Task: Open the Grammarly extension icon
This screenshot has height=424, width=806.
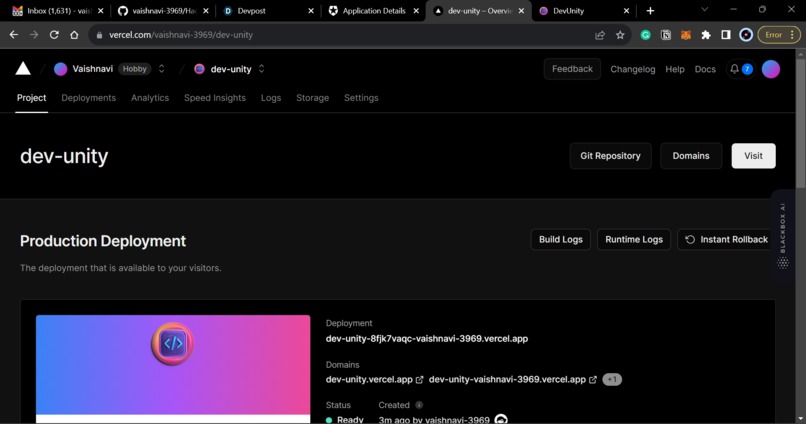Action: (646, 35)
